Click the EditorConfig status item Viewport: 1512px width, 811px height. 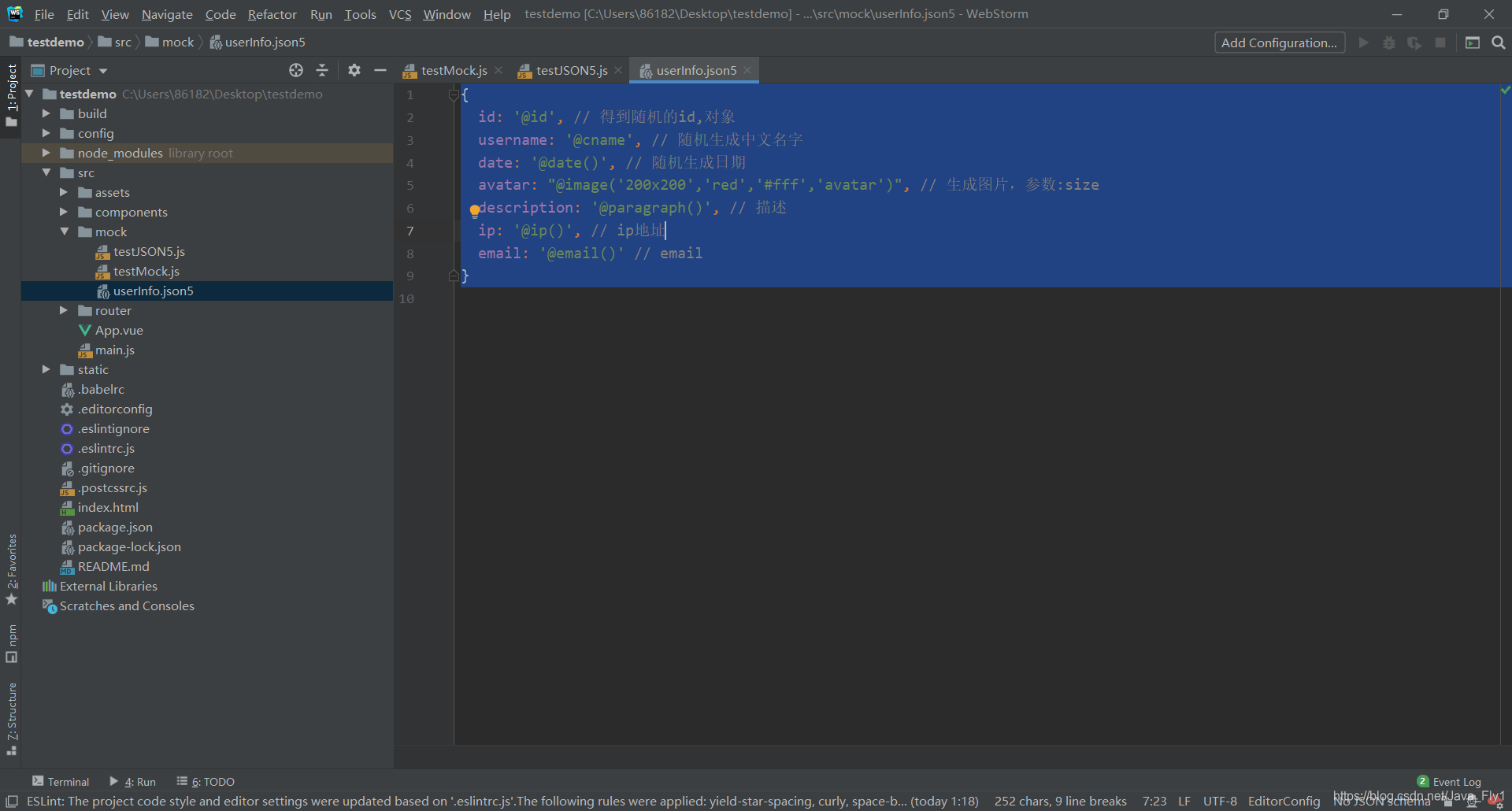pyautogui.click(x=1284, y=801)
